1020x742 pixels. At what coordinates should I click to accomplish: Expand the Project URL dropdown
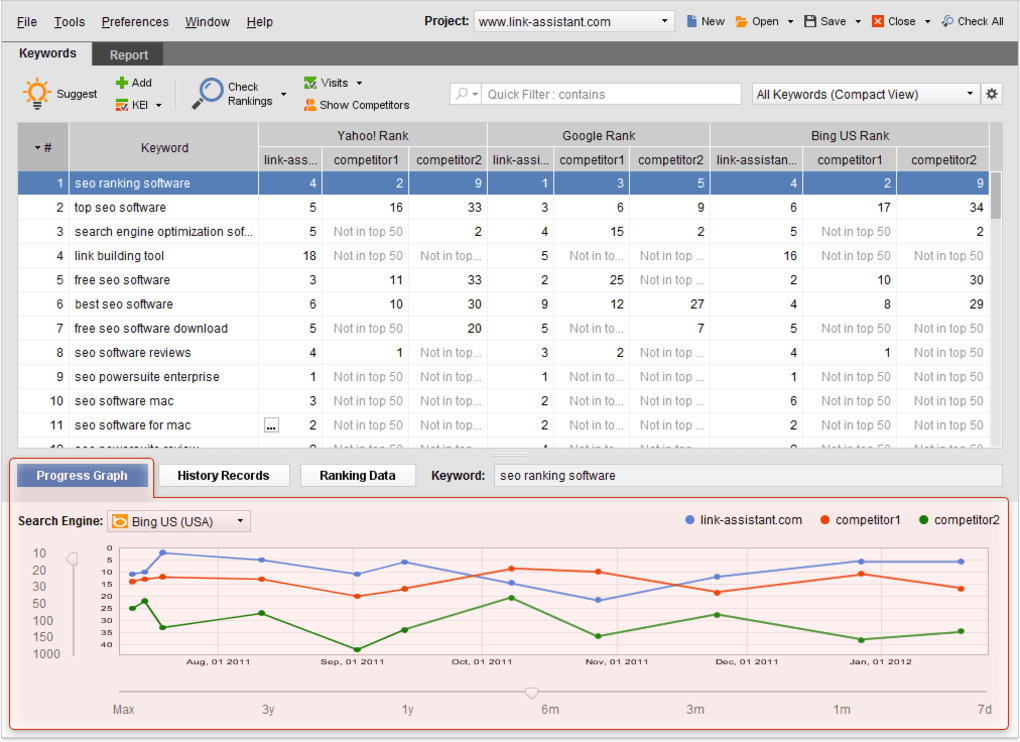(664, 21)
